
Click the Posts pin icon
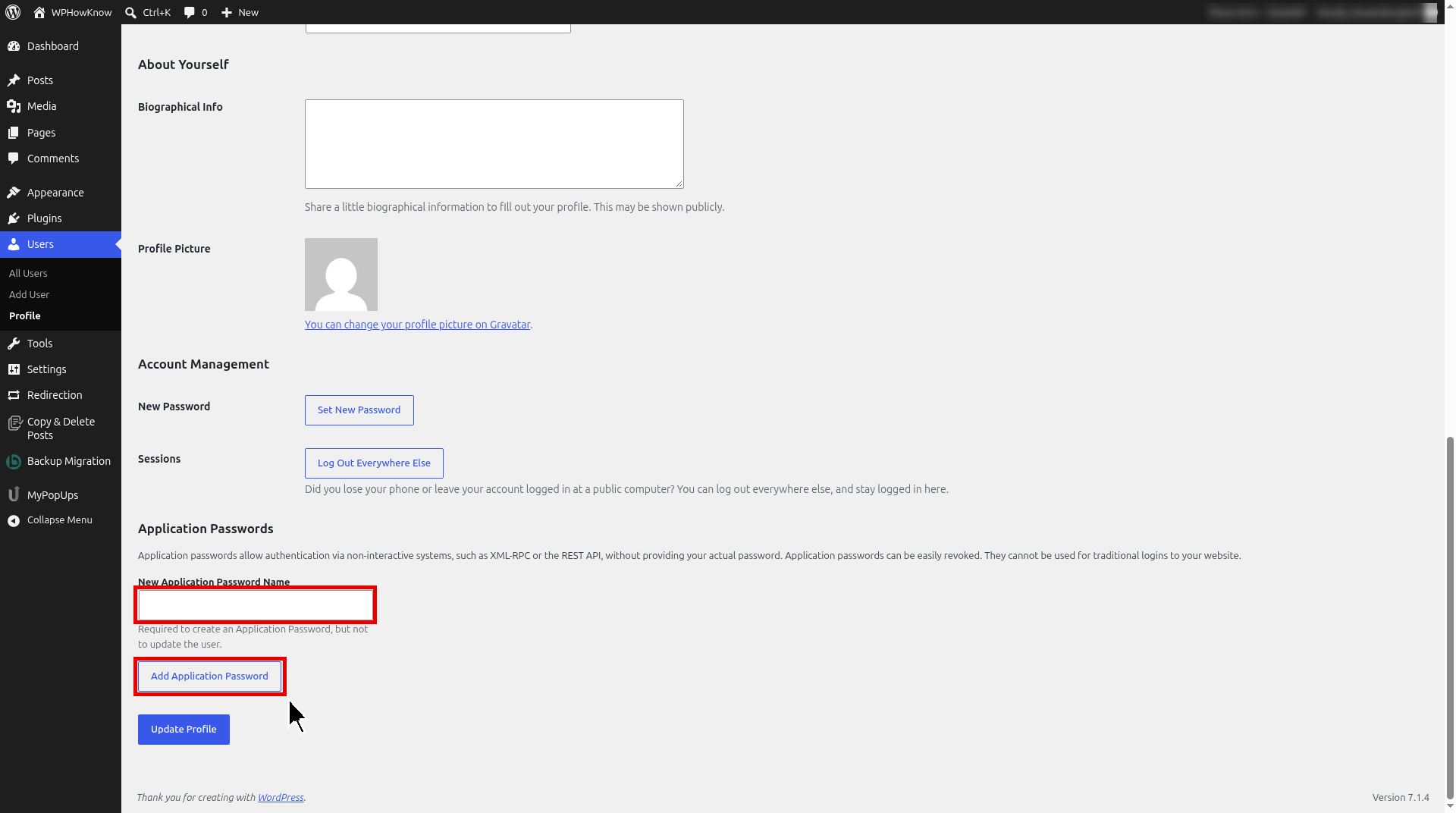14,80
